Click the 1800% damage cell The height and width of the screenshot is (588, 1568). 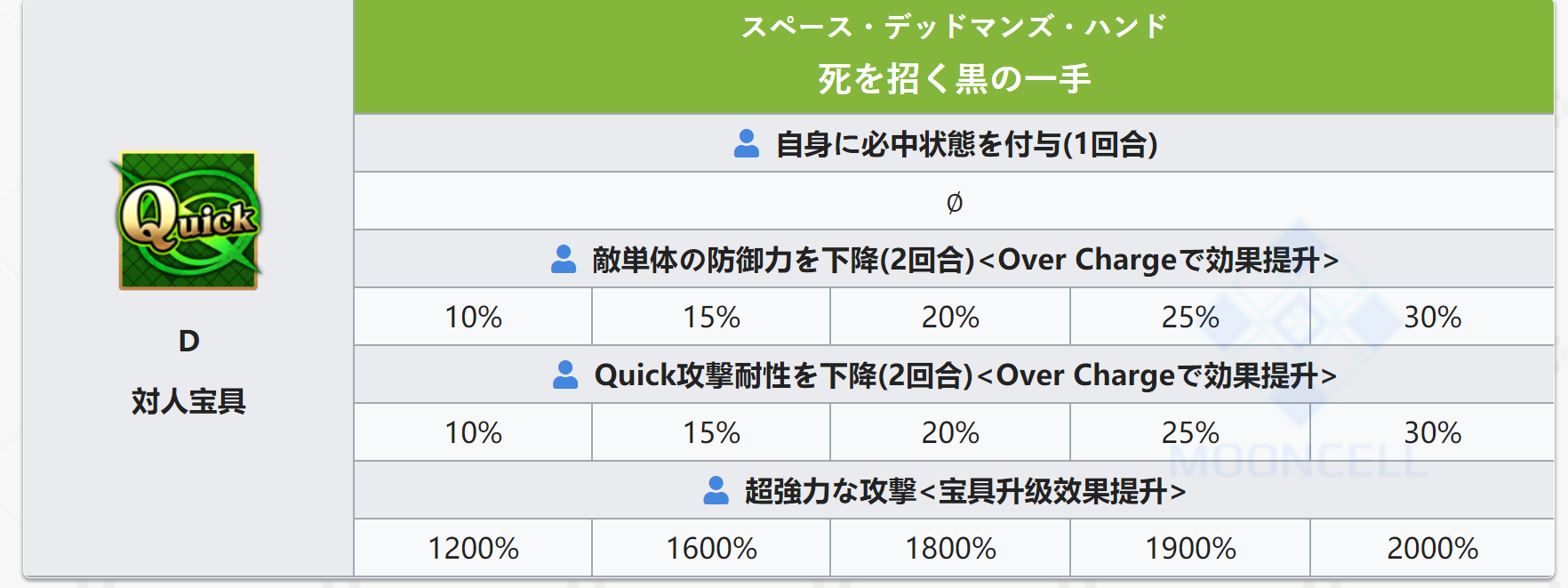(950, 548)
